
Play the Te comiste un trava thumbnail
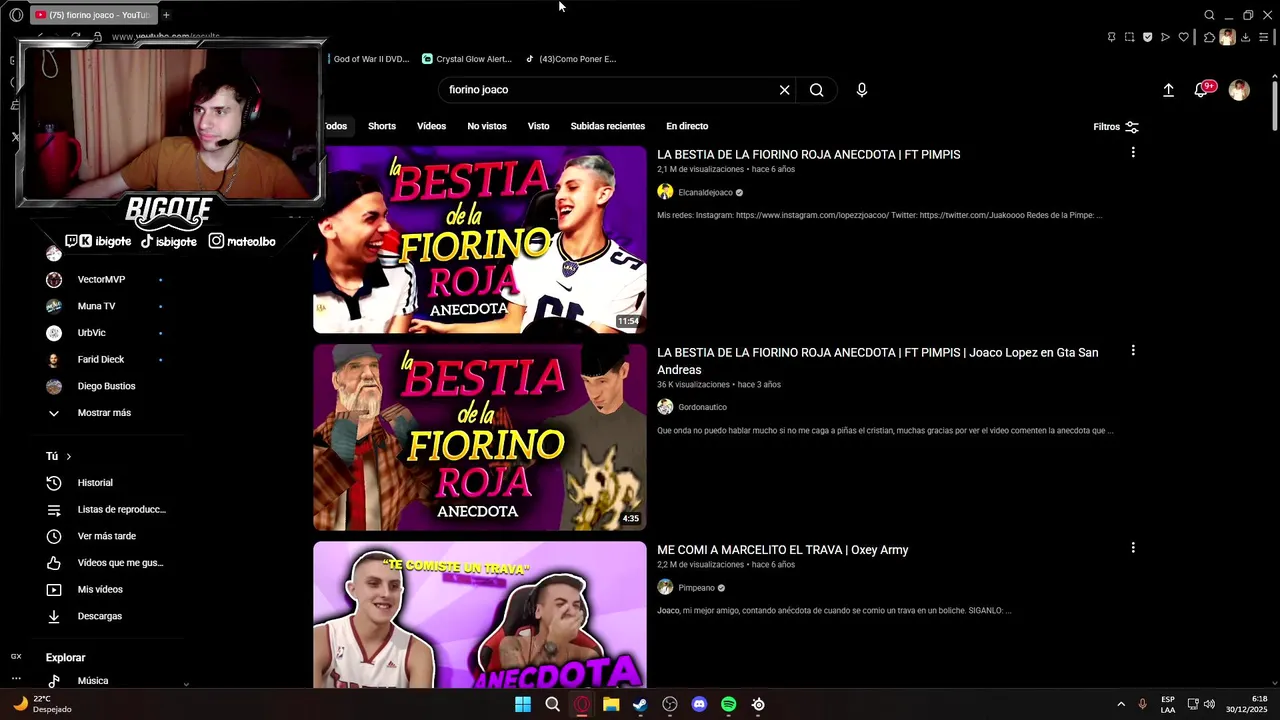(x=480, y=615)
